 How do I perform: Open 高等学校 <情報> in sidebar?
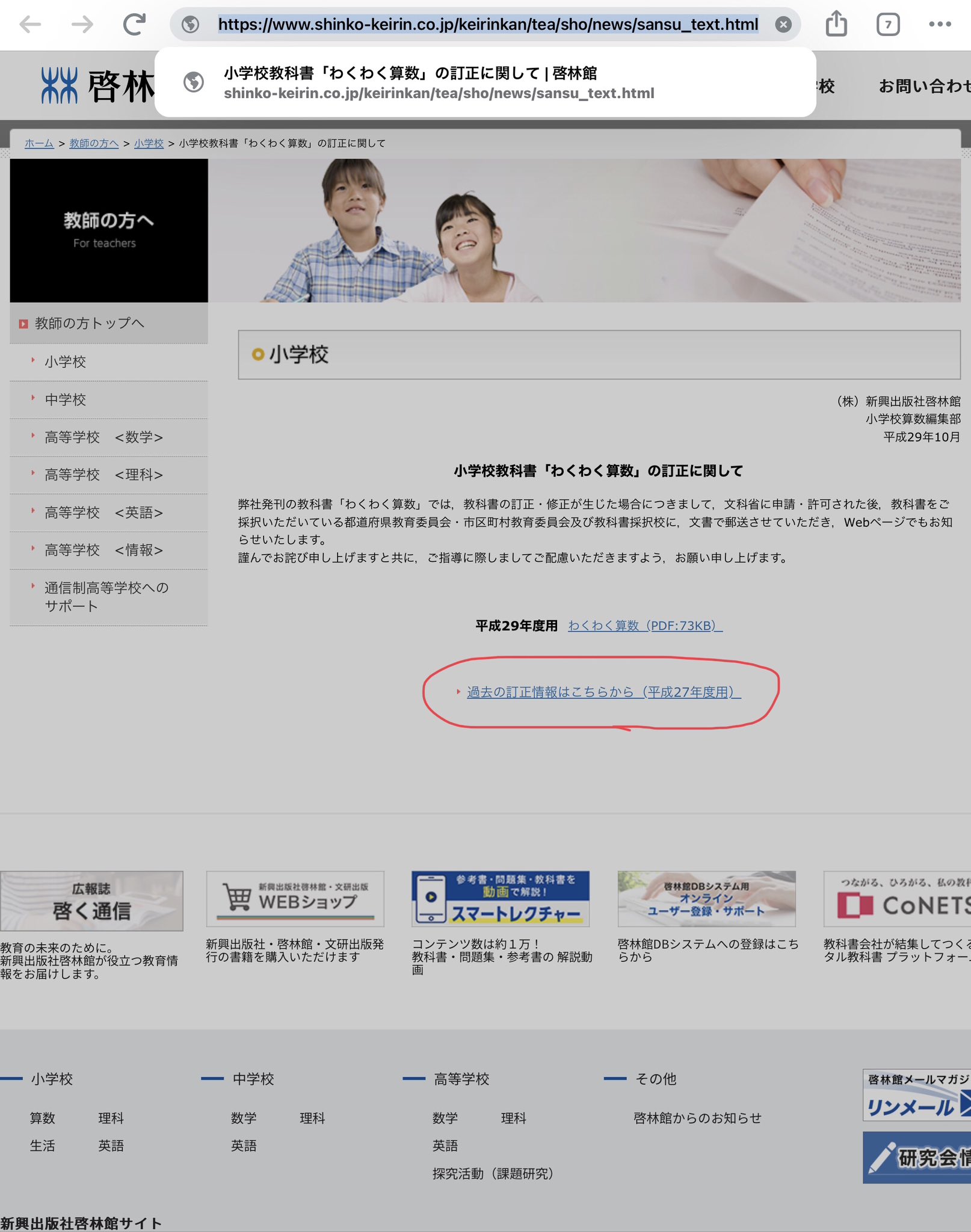[109, 550]
